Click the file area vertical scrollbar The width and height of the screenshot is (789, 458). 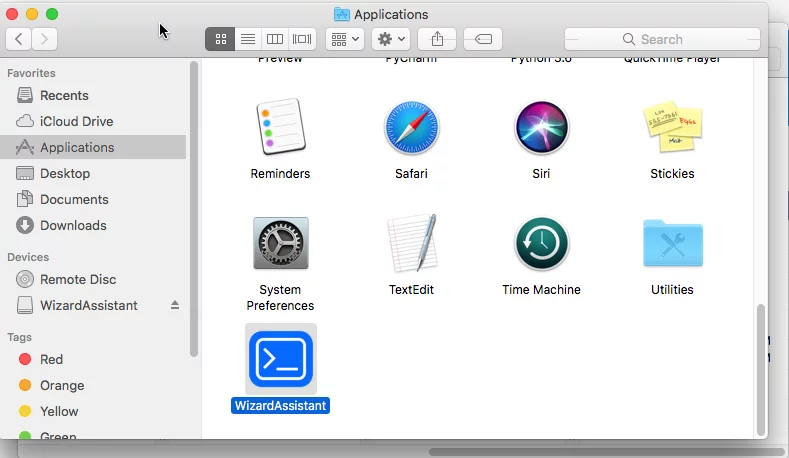(761, 370)
